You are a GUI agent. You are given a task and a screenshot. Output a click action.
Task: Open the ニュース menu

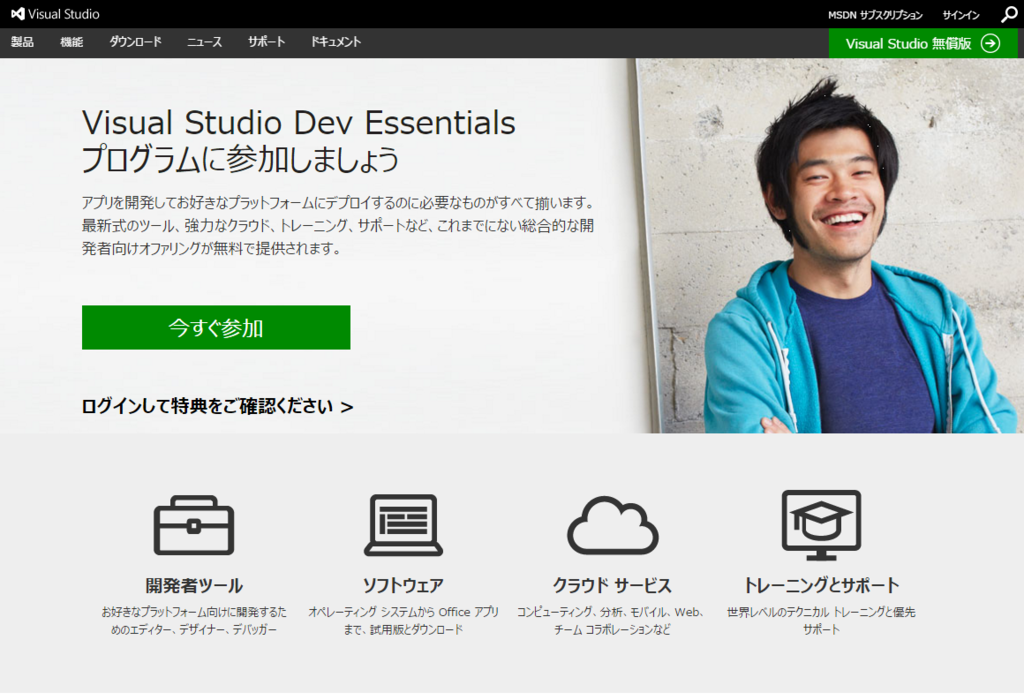(x=204, y=42)
